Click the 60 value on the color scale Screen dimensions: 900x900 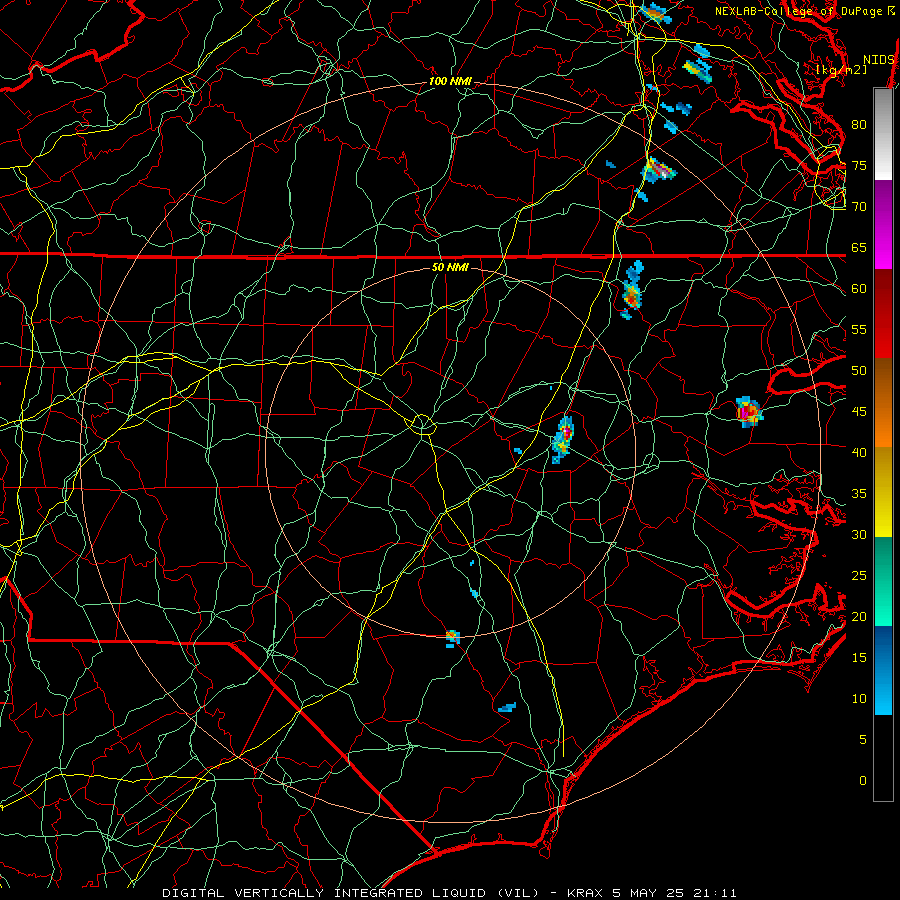(859, 289)
